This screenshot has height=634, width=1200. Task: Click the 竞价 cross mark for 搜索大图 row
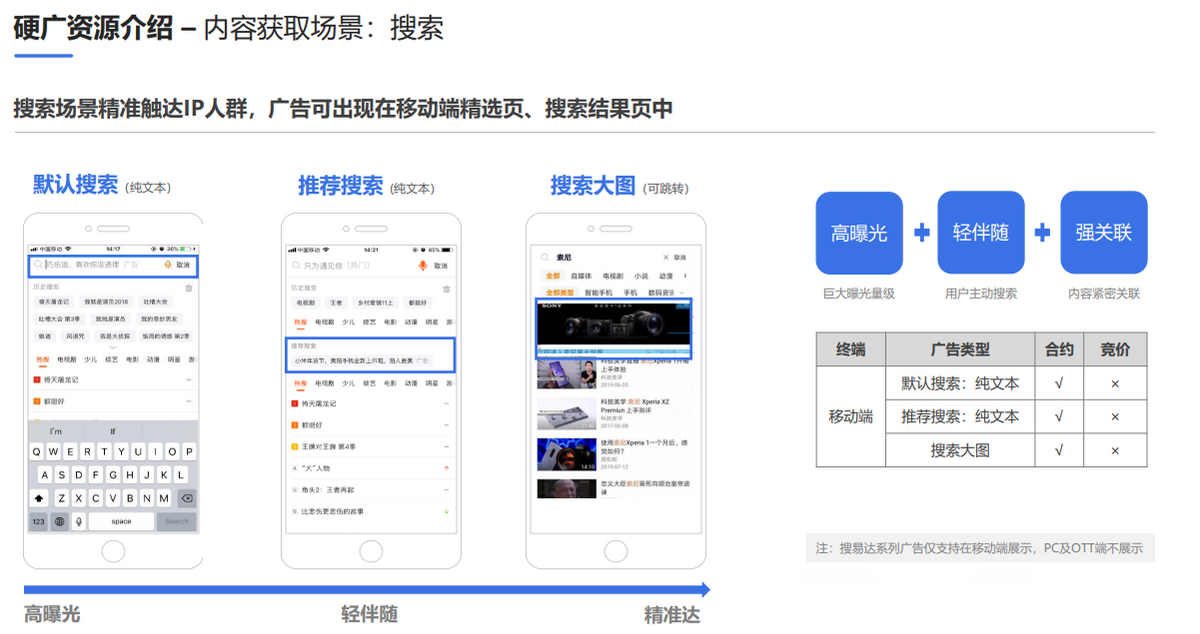[1115, 450]
